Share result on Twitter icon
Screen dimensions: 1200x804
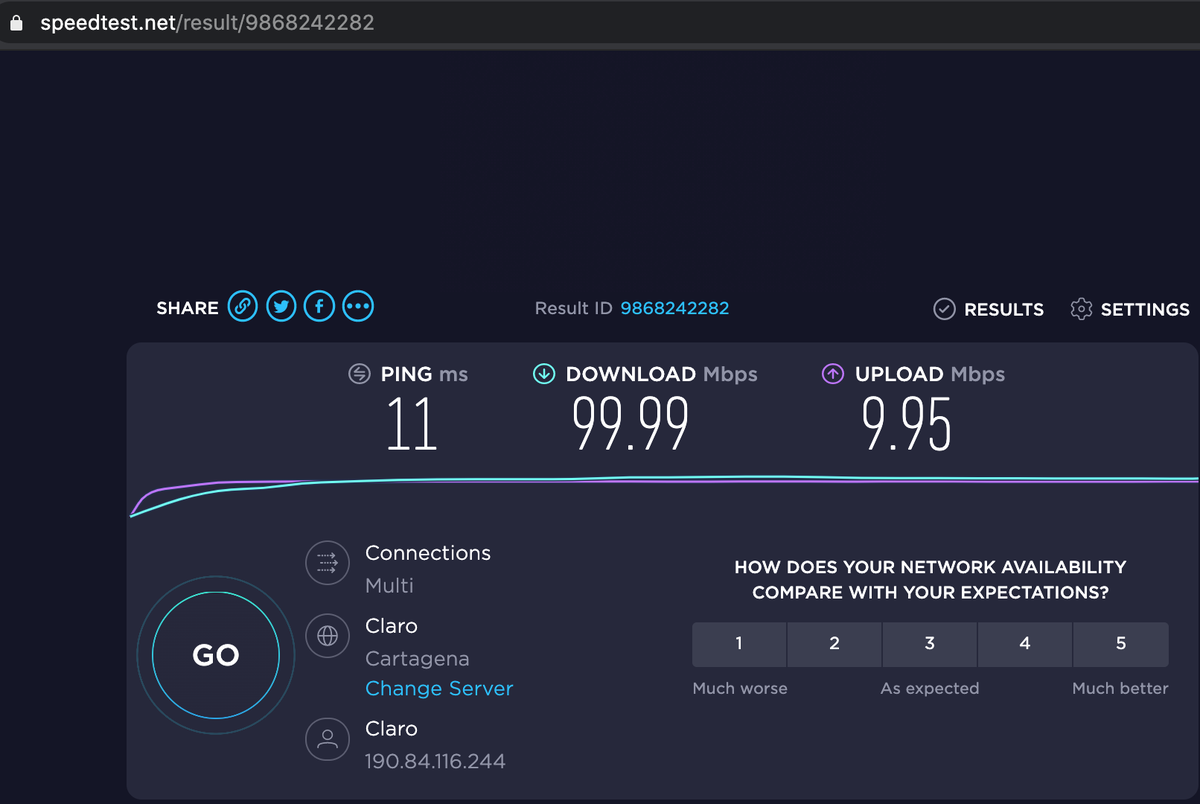(x=281, y=306)
